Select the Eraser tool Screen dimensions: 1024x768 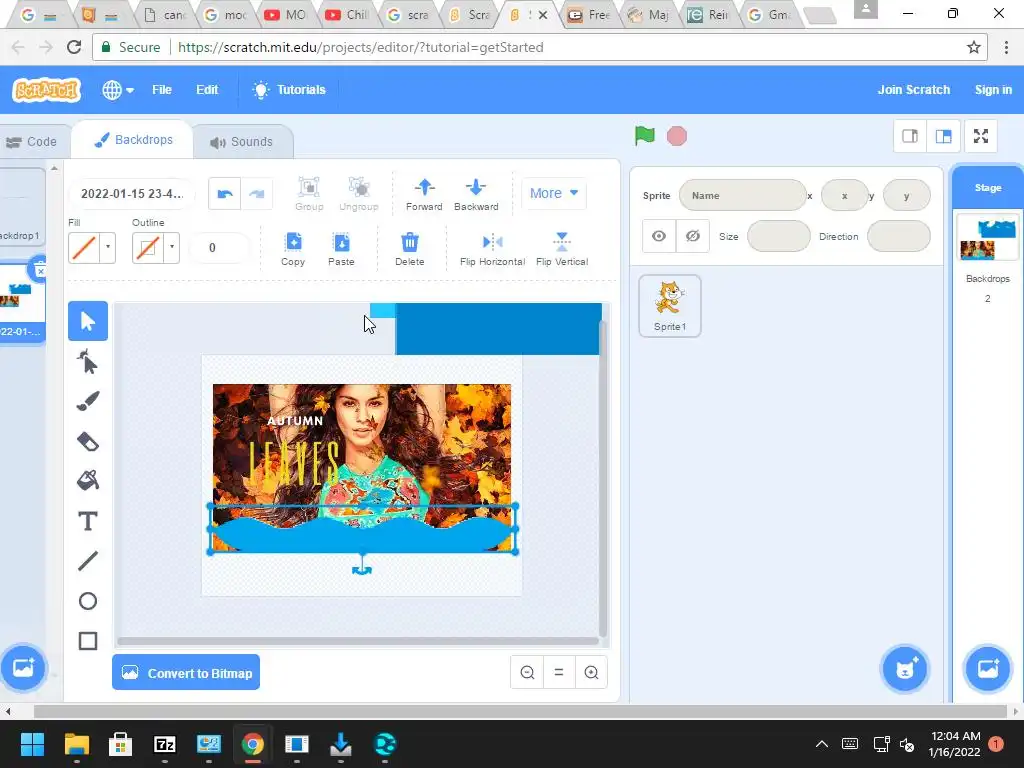[88, 441]
